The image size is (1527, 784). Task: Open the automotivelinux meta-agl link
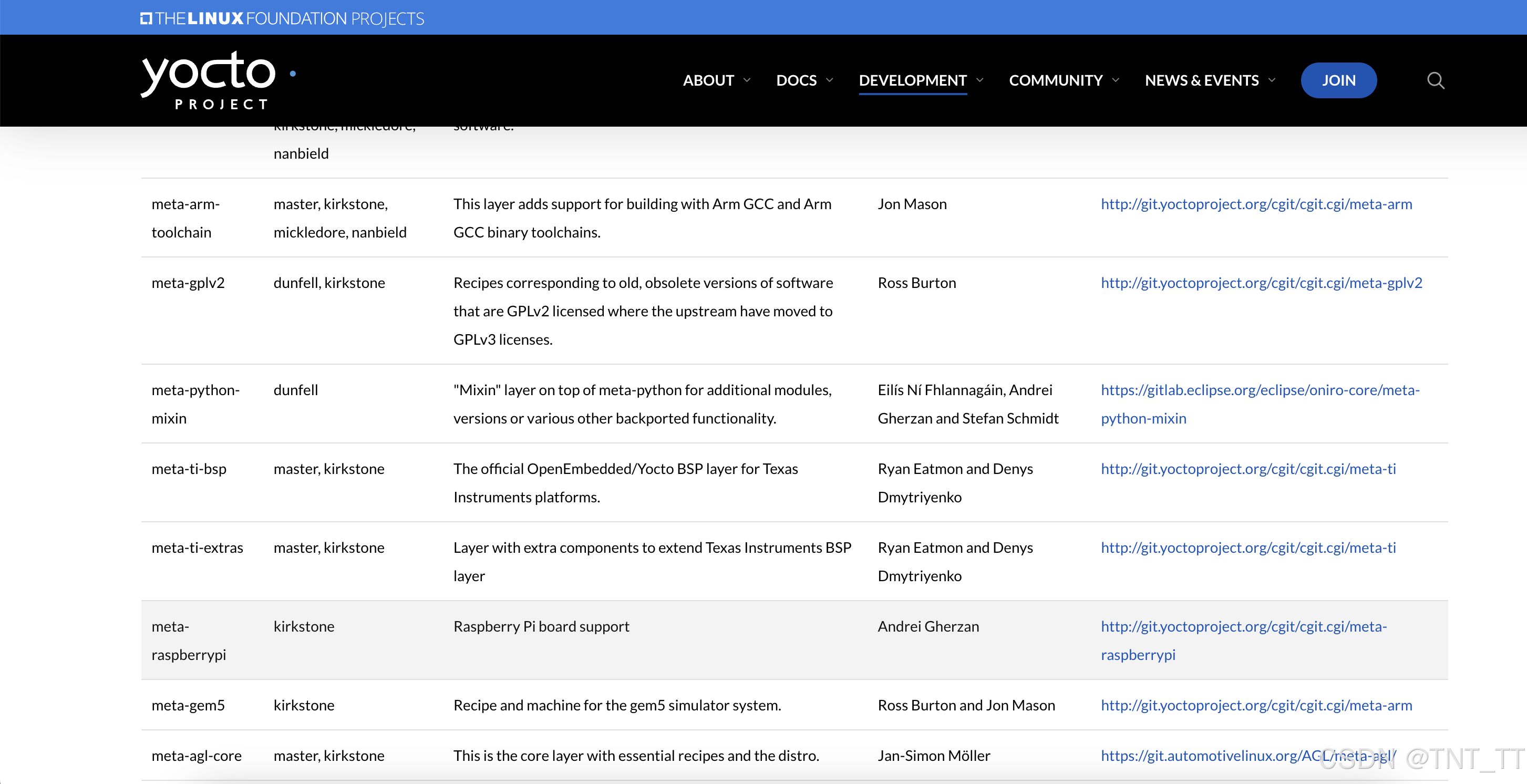pyautogui.click(x=1209, y=756)
